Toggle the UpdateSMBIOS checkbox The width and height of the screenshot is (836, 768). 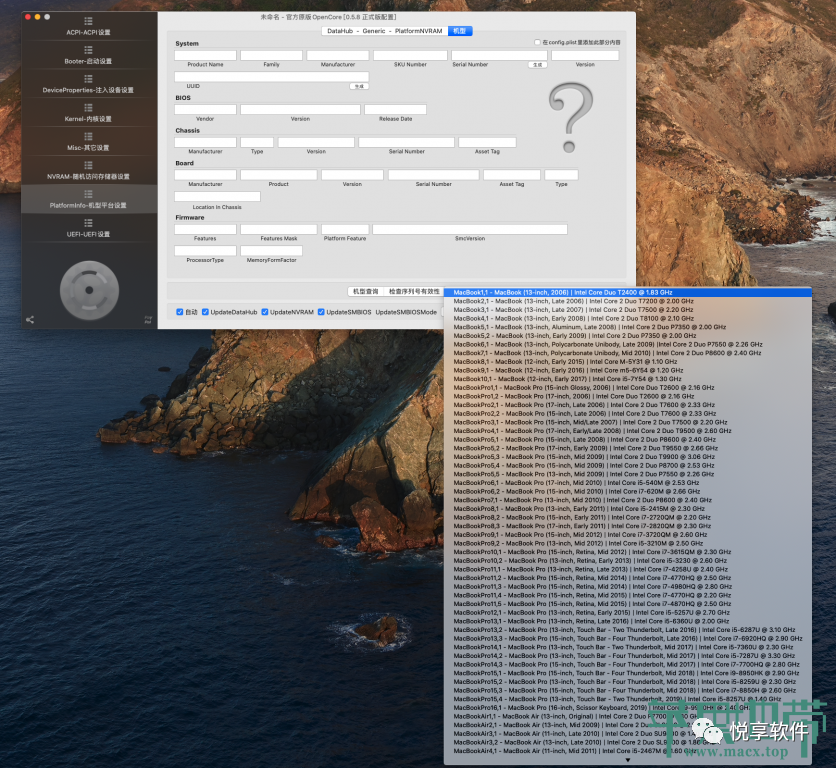point(321,312)
